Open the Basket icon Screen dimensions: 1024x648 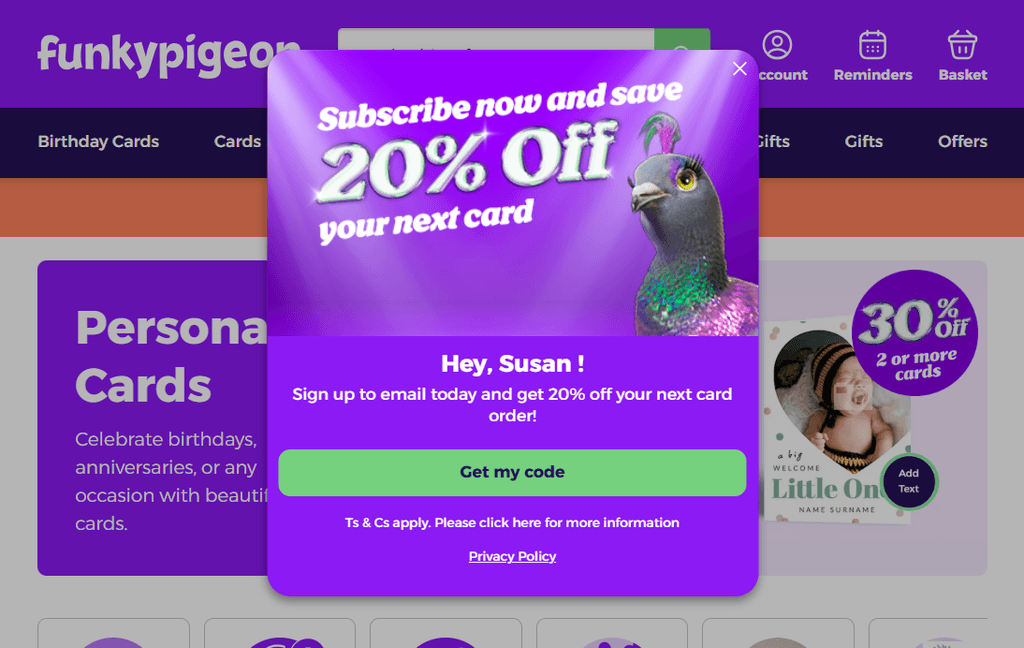click(963, 45)
